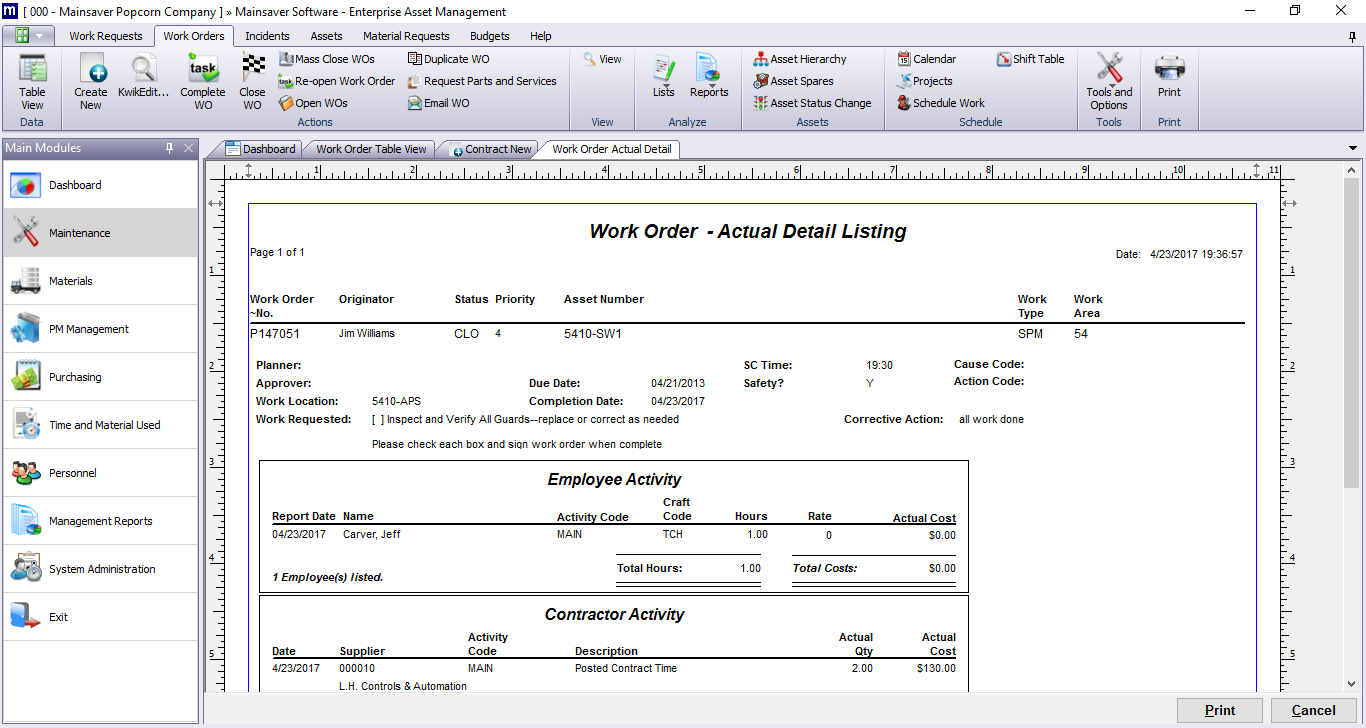The height and width of the screenshot is (728, 1366).
Task: Switch to the Work Order Table View tab
Action: (371, 149)
